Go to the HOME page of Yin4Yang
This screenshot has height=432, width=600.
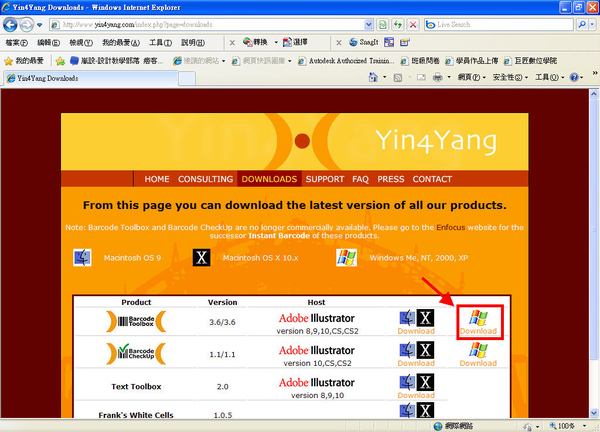tap(157, 179)
